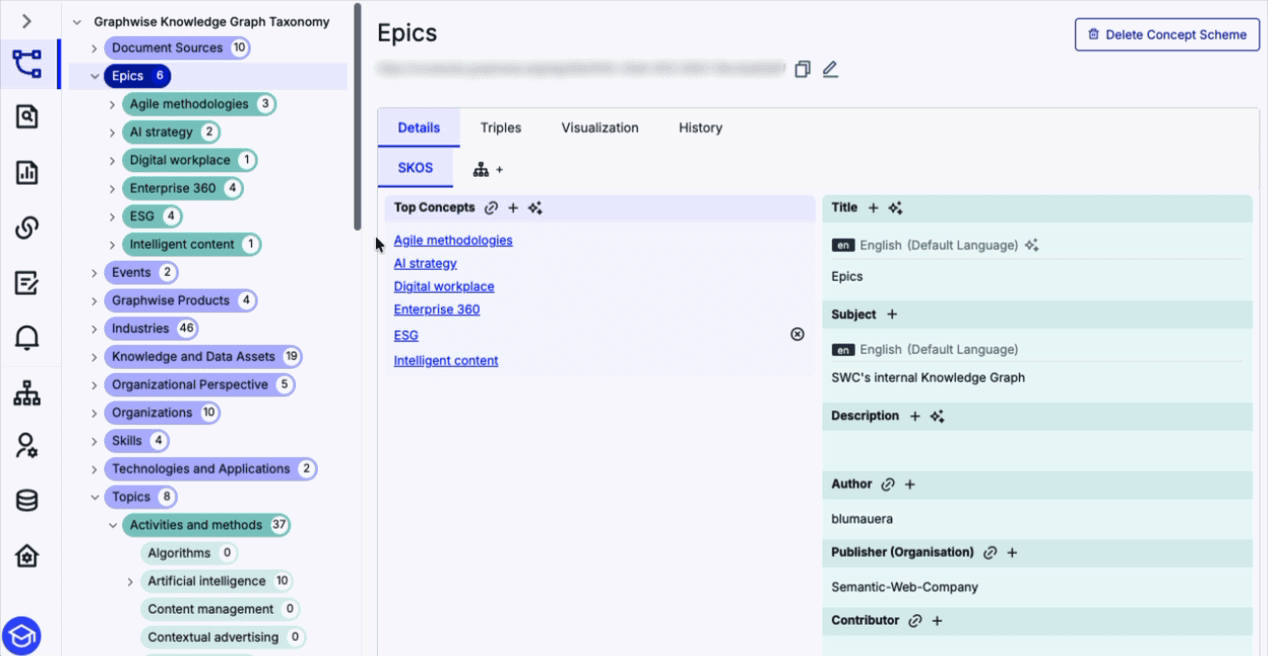Screen dimensions: 1268x656
Task: Expand the left navigation sidebar
Action: (27, 21)
